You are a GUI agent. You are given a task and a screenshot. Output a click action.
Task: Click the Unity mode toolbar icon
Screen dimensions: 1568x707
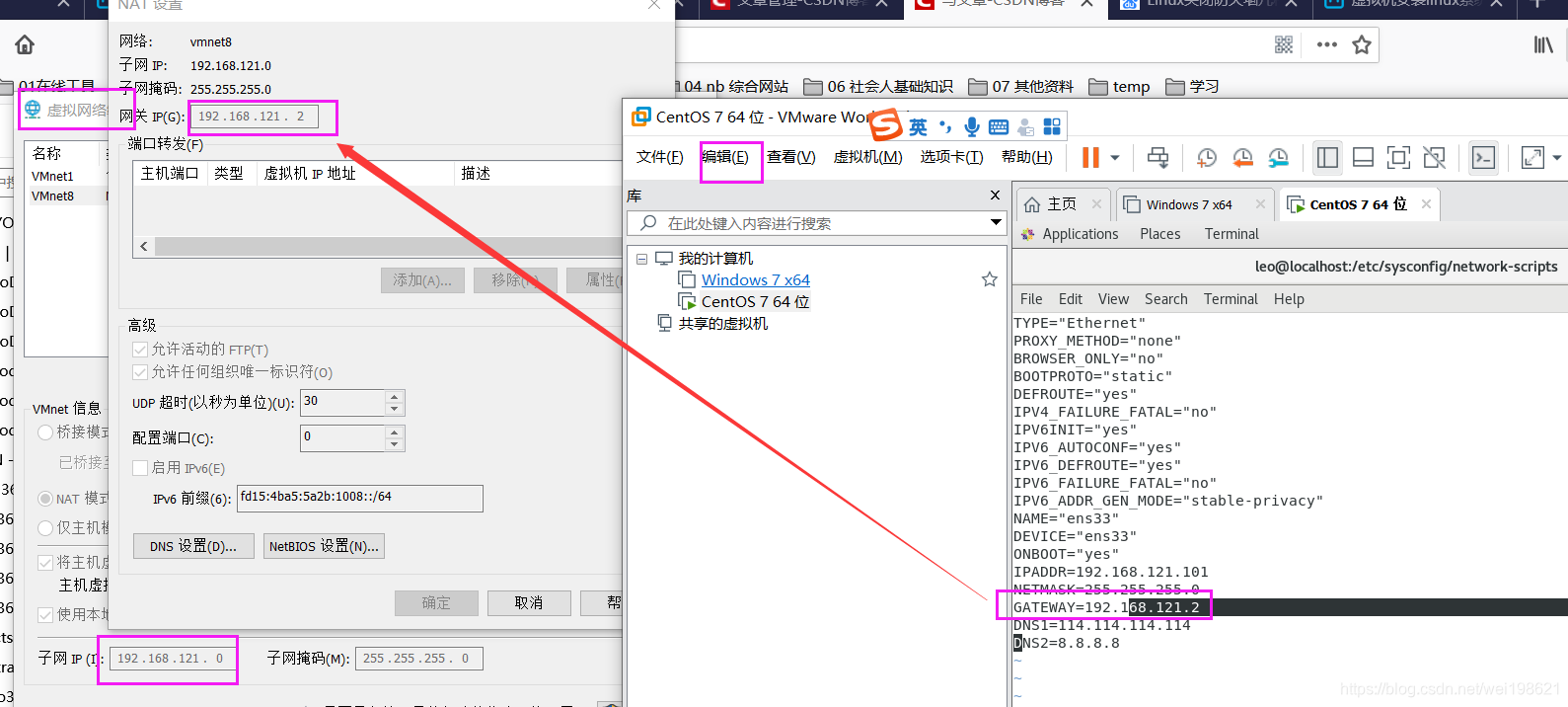point(1434,157)
